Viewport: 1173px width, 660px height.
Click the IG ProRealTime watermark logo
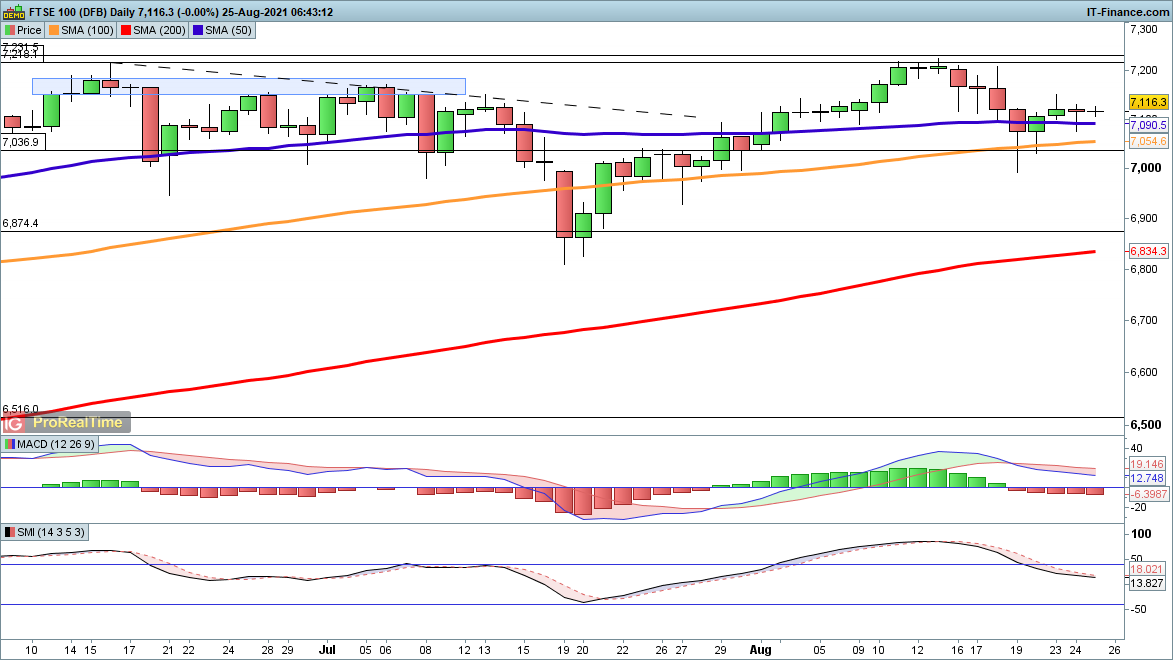coord(67,422)
